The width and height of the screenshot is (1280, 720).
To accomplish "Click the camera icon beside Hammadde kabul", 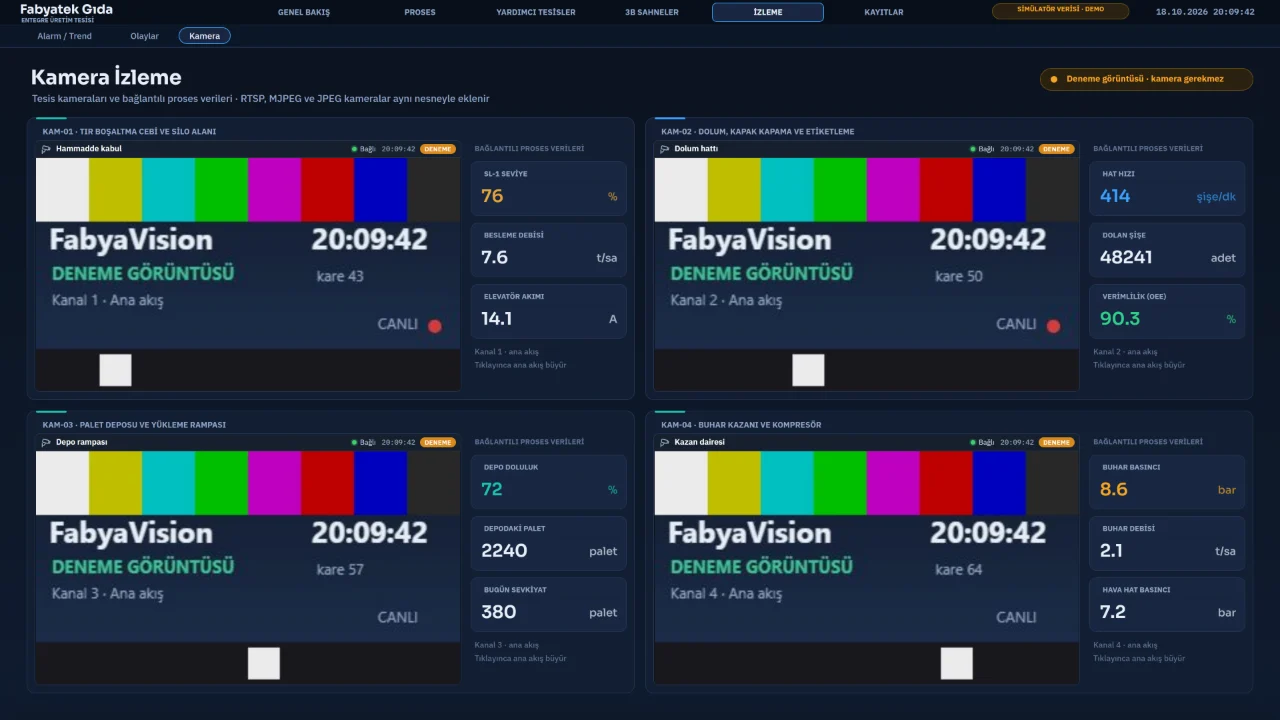I will [46, 149].
